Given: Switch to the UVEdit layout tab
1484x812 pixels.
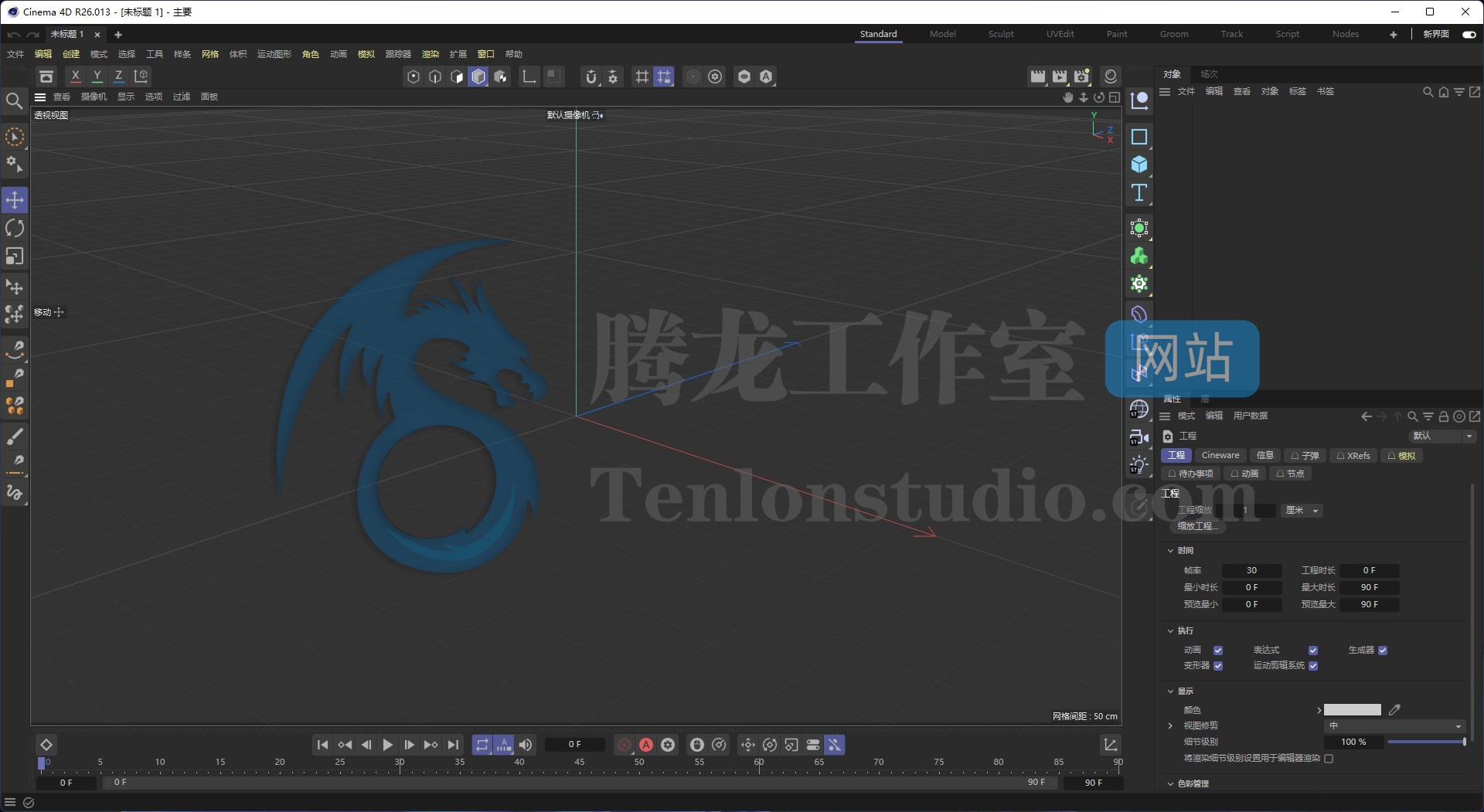Looking at the screenshot, I should click(x=1060, y=34).
